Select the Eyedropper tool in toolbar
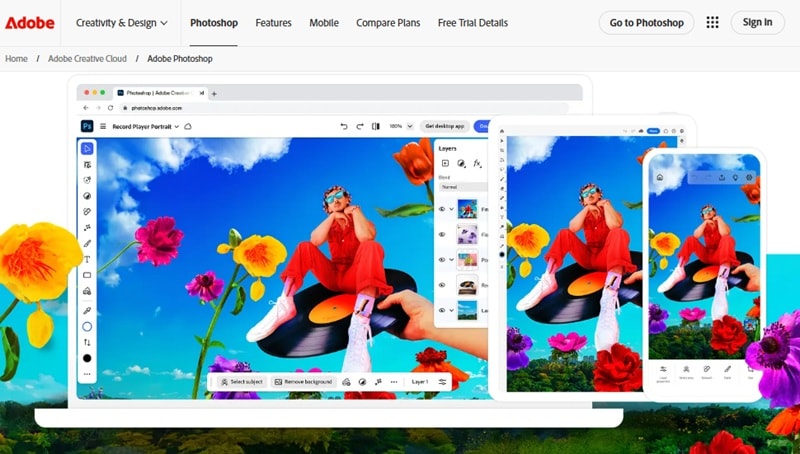The image size is (800, 454). (x=87, y=311)
